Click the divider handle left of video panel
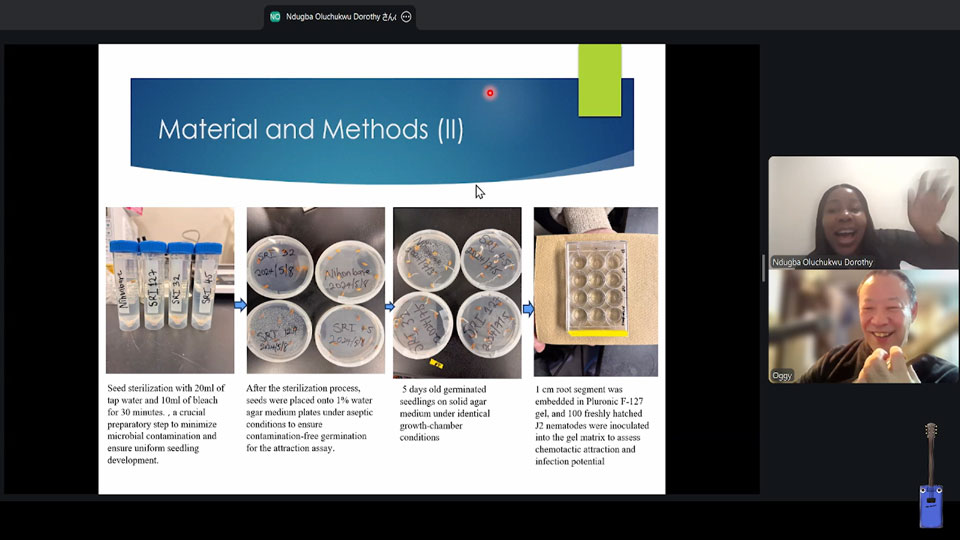The image size is (960, 540). tap(764, 268)
